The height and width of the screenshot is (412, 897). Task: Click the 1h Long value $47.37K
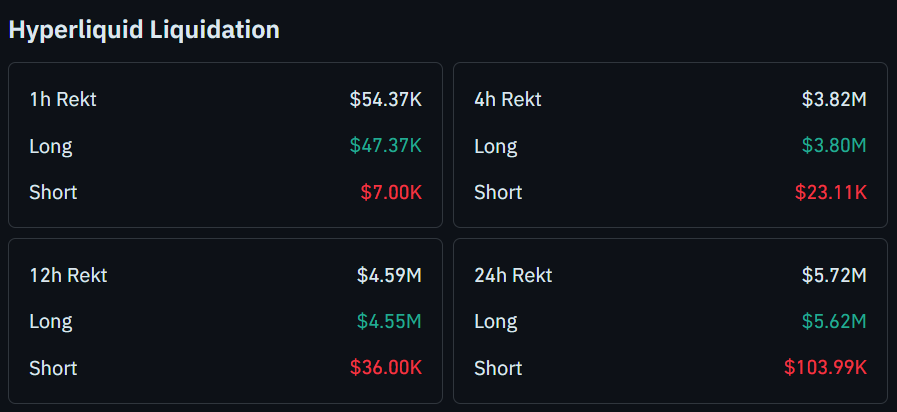pyautogui.click(x=385, y=145)
